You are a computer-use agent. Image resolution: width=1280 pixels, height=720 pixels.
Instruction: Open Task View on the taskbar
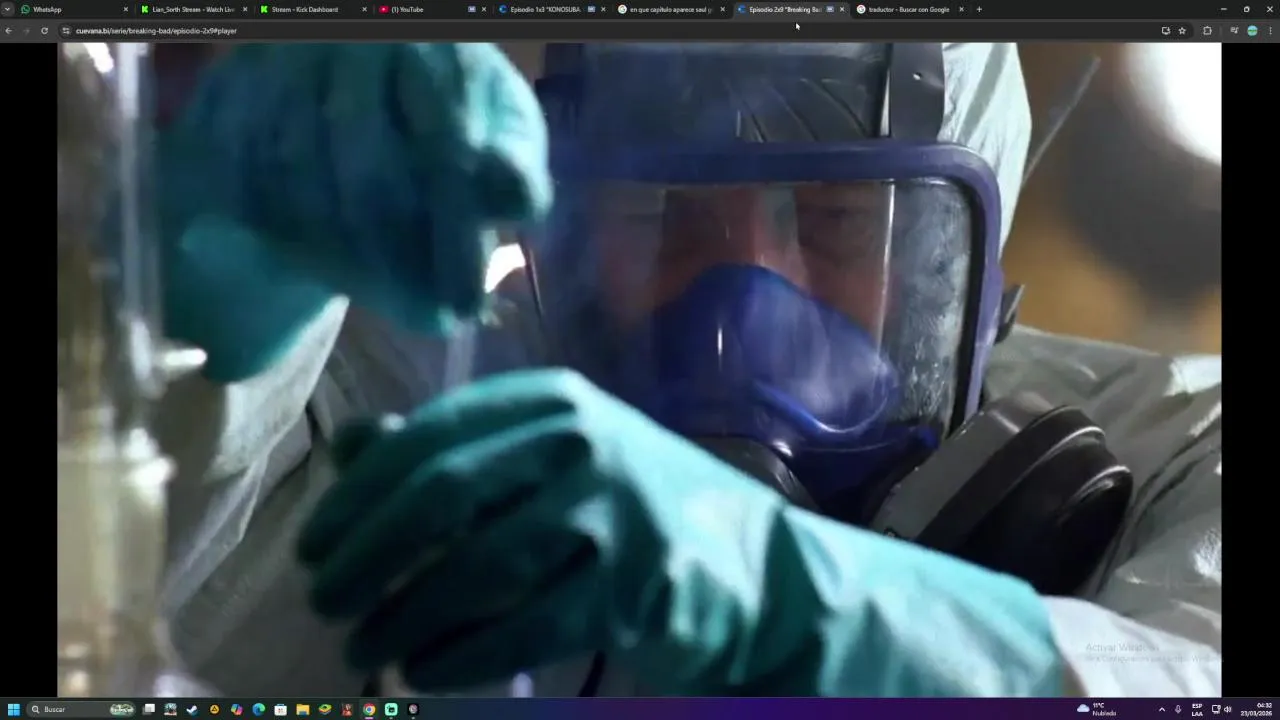[149, 709]
